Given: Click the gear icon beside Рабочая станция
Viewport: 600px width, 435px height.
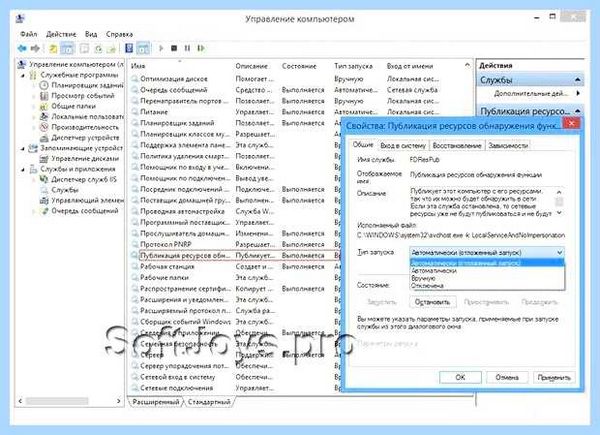Looking at the screenshot, I should pyautogui.click(x=135, y=266).
